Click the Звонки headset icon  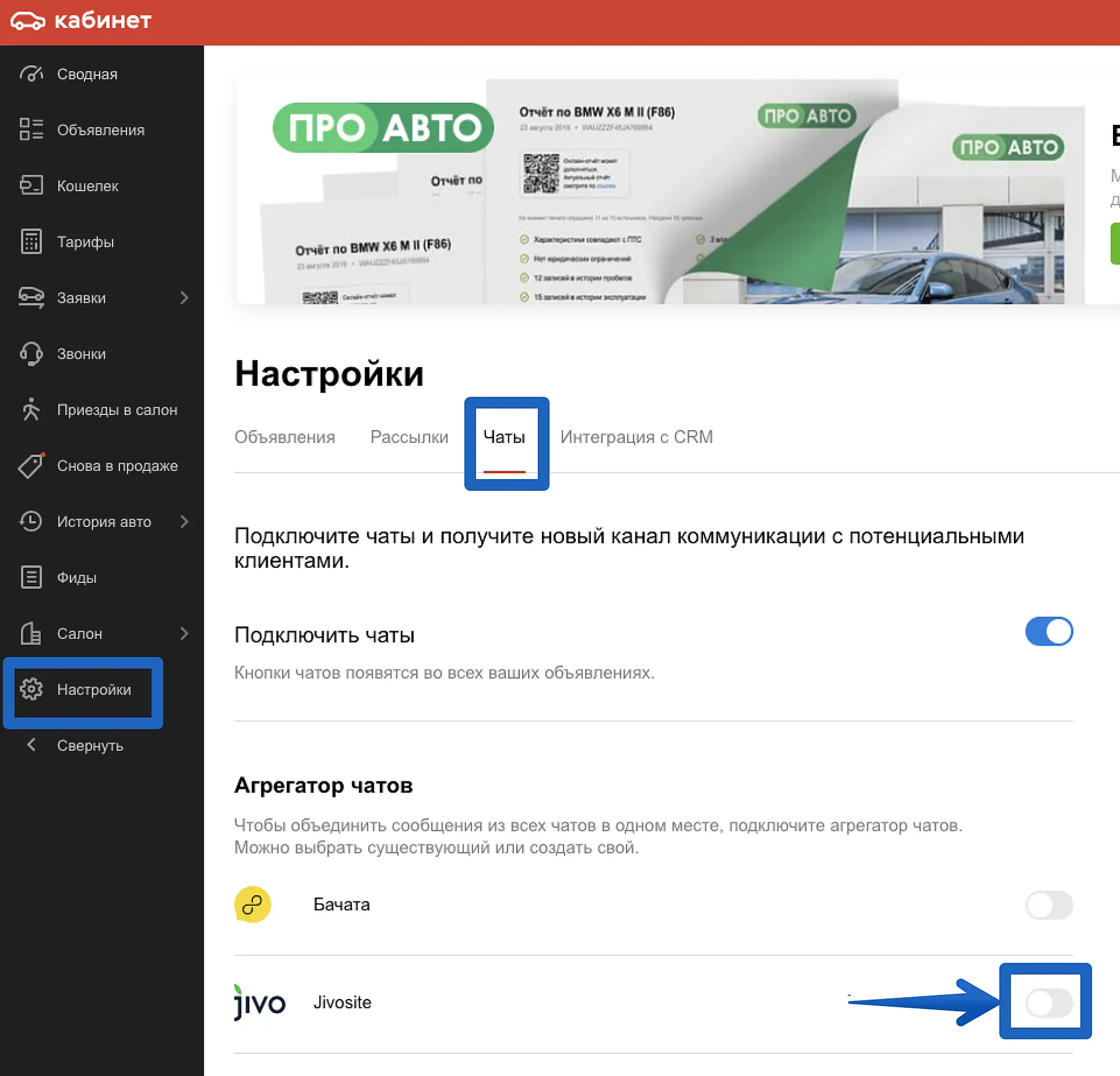31,354
